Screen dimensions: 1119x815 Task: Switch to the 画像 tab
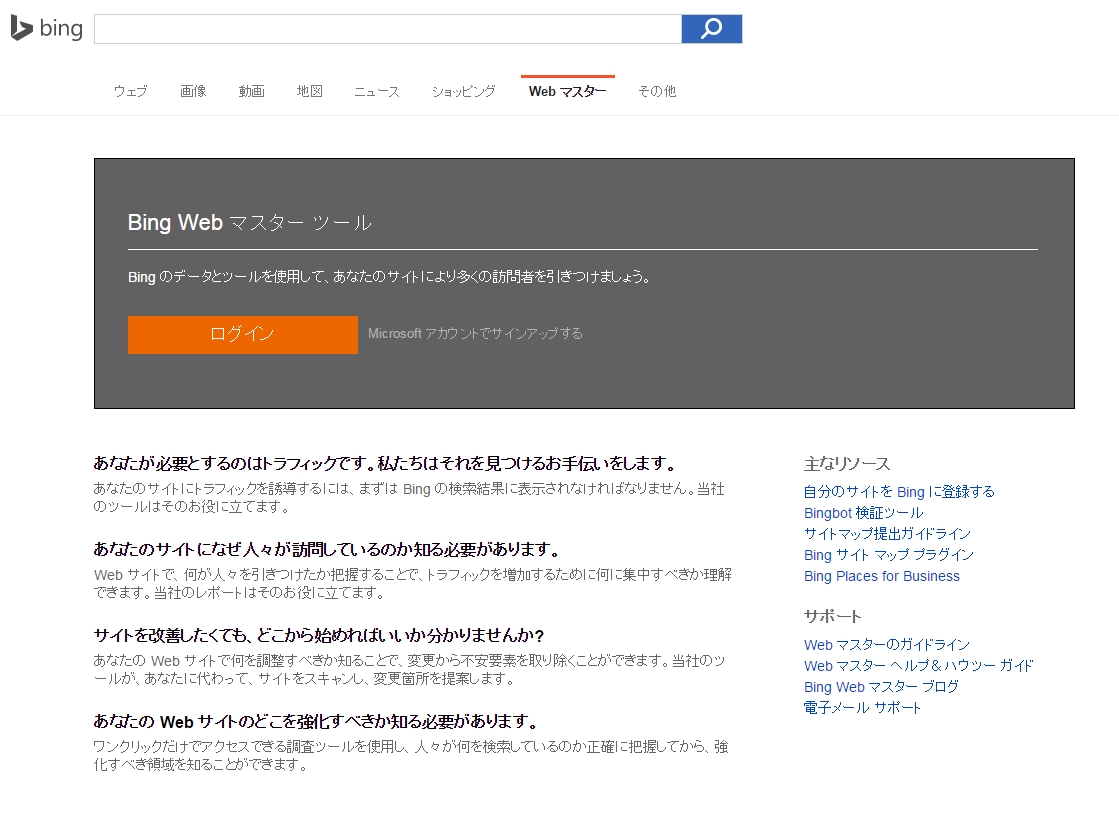(x=193, y=91)
